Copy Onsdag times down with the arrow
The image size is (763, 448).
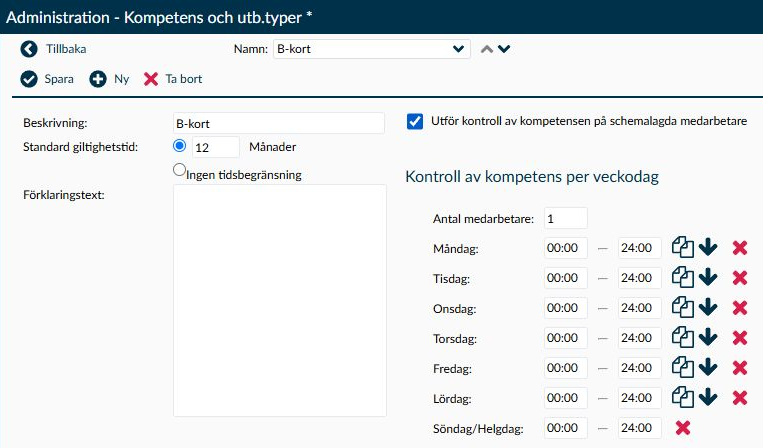pyautogui.click(x=708, y=307)
